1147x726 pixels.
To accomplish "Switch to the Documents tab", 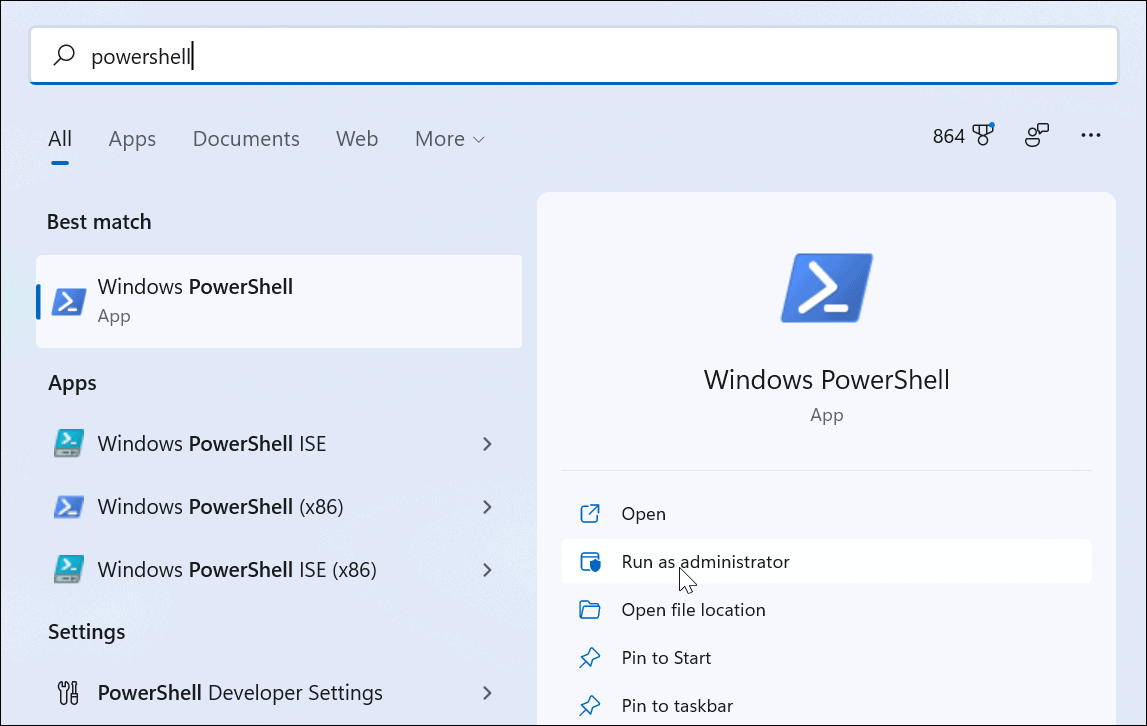I will tap(245, 139).
